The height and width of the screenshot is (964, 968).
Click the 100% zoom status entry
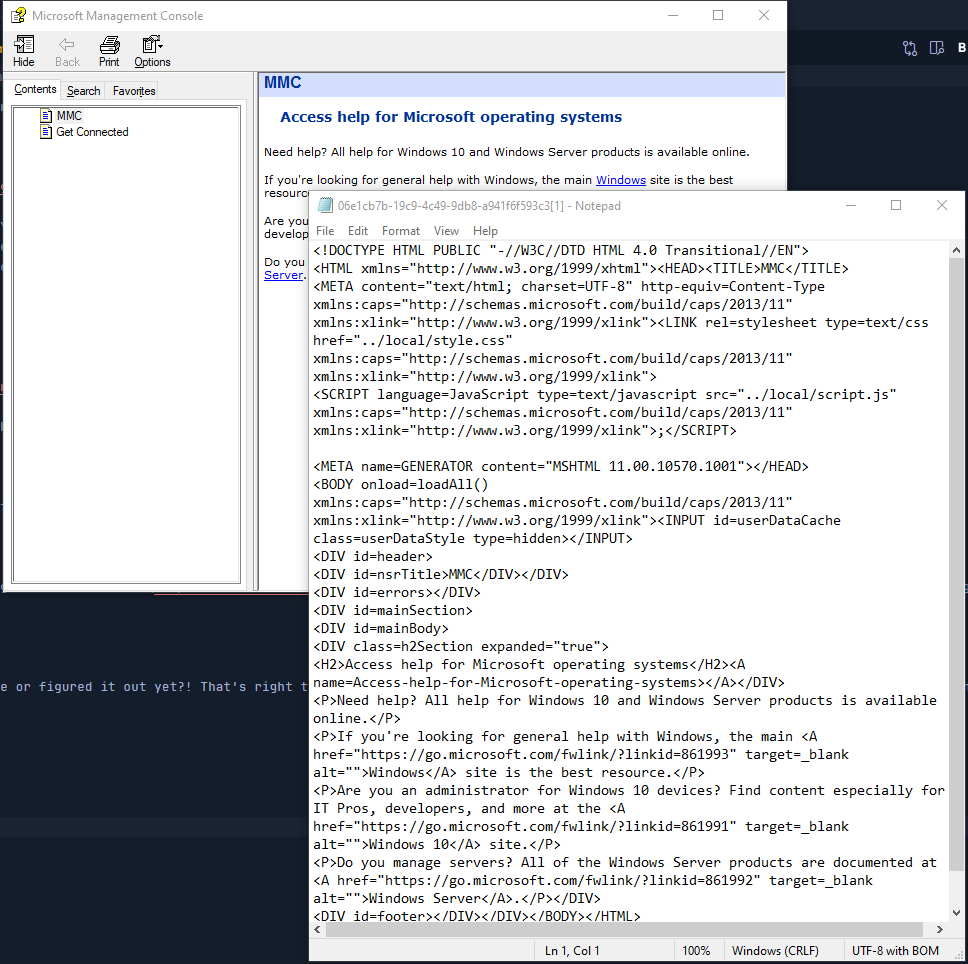coord(696,950)
